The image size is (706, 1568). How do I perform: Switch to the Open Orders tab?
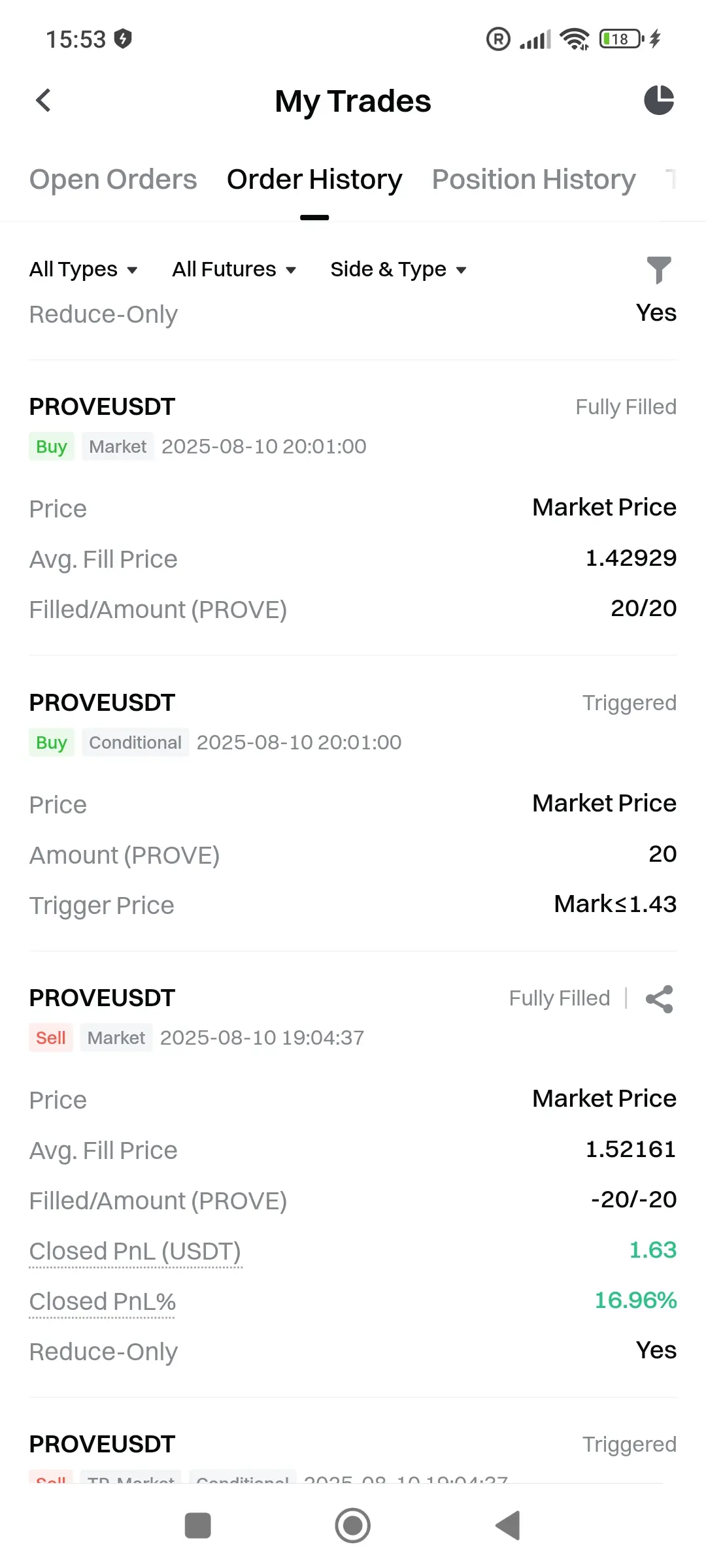point(113,180)
